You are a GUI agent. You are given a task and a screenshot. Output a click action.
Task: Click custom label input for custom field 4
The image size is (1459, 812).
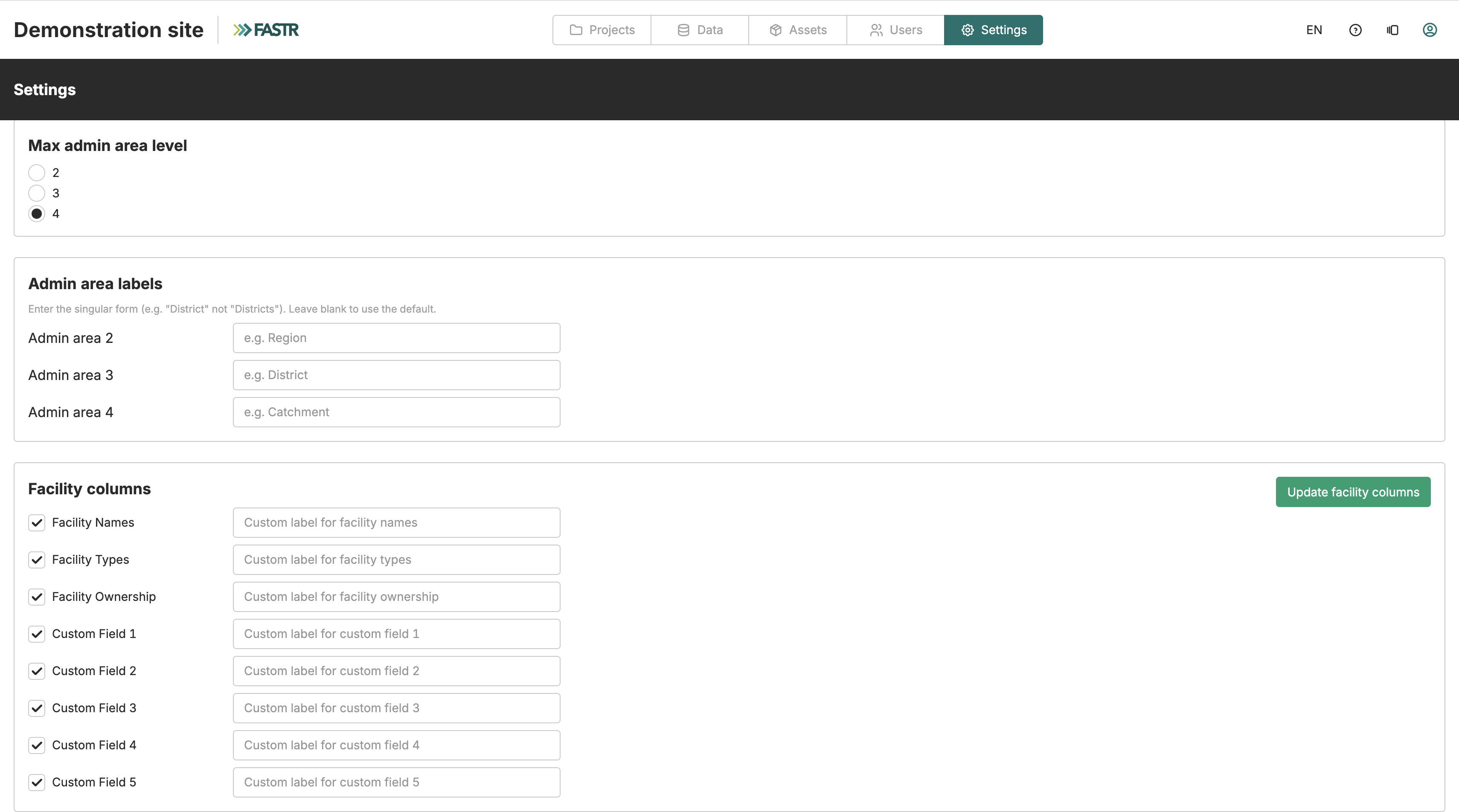(396, 745)
